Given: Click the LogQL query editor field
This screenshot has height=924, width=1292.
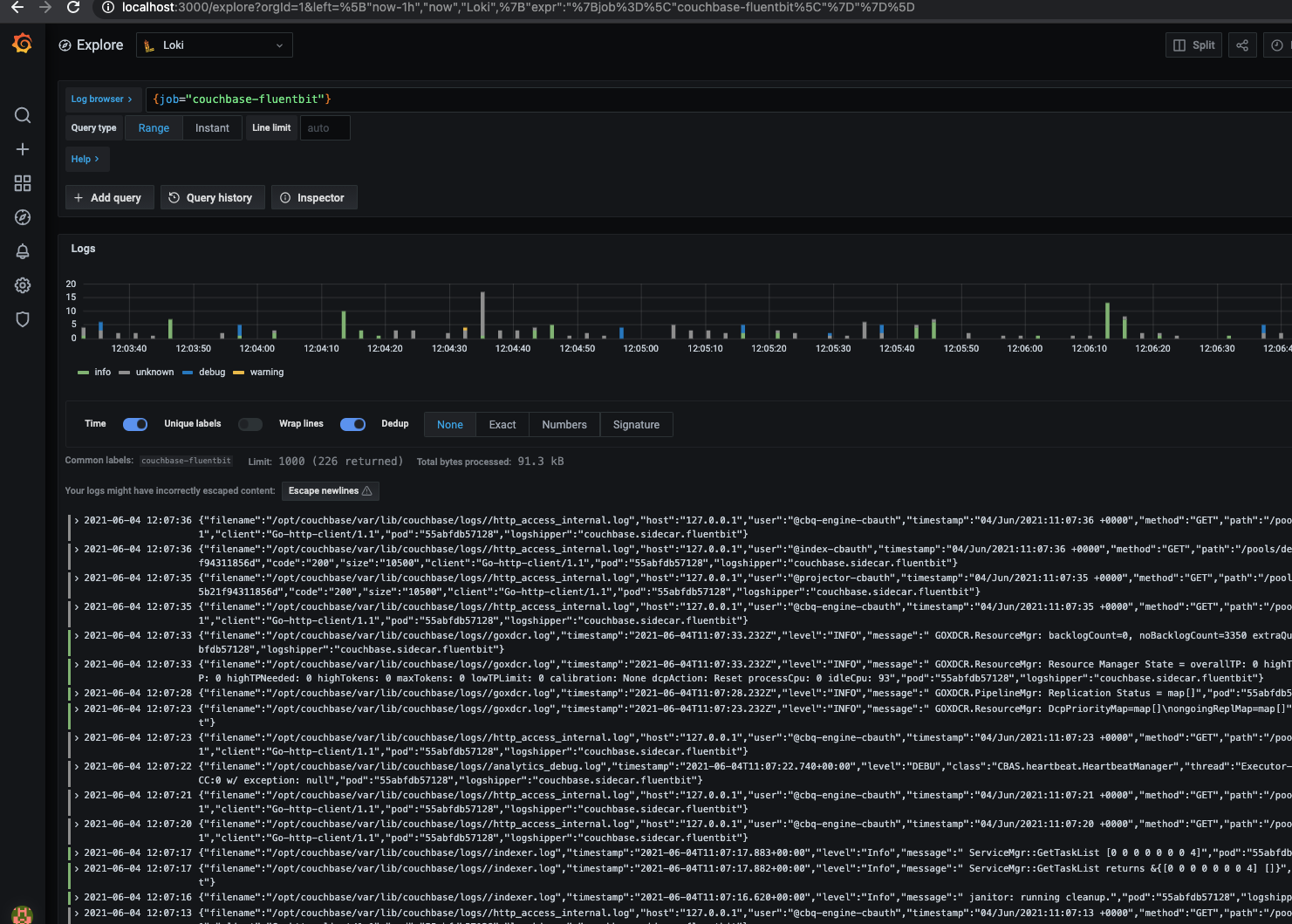Looking at the screenshot, I should pos(719,99).
